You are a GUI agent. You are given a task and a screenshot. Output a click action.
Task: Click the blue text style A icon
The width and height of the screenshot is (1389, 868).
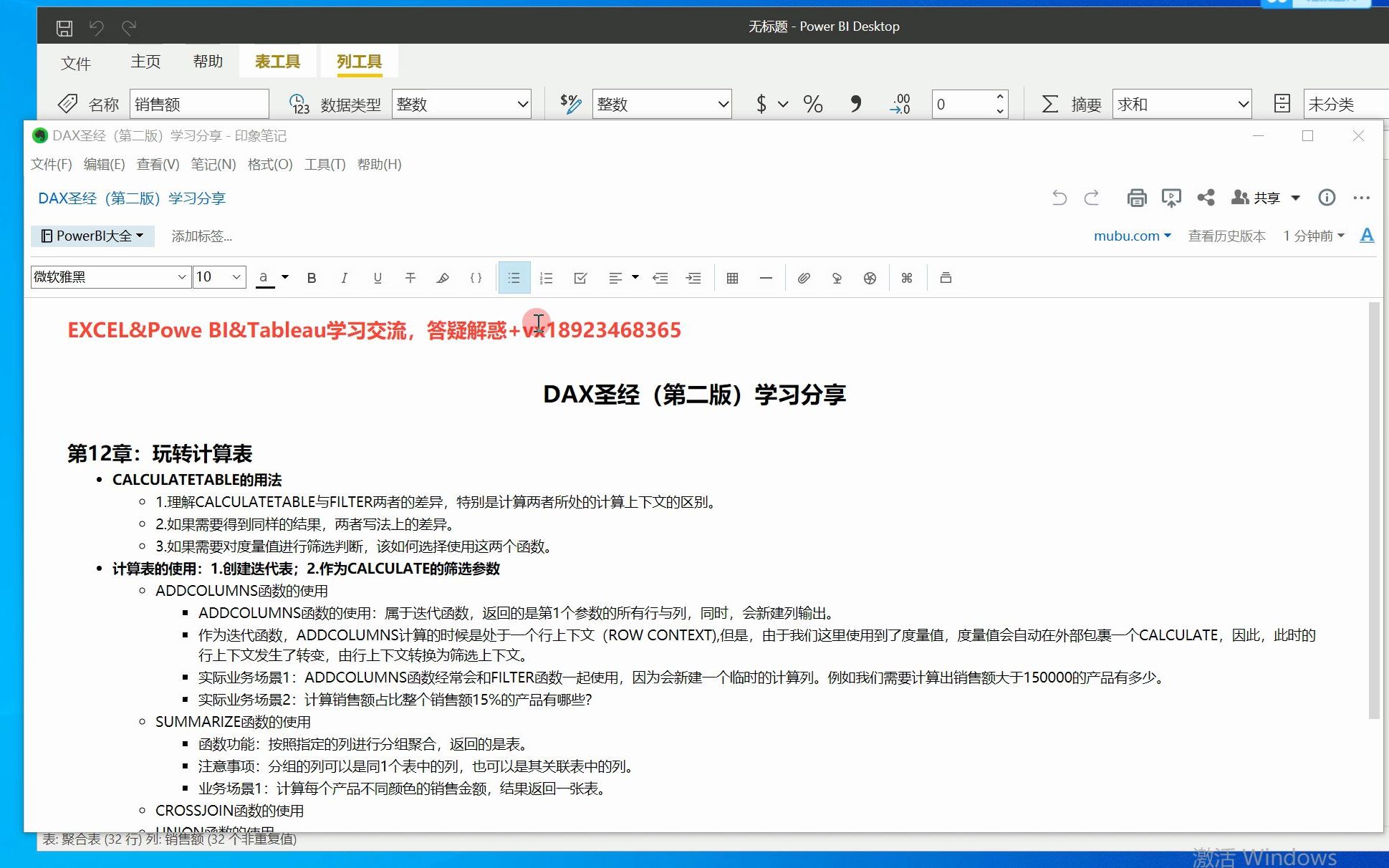pos(1367,236)
